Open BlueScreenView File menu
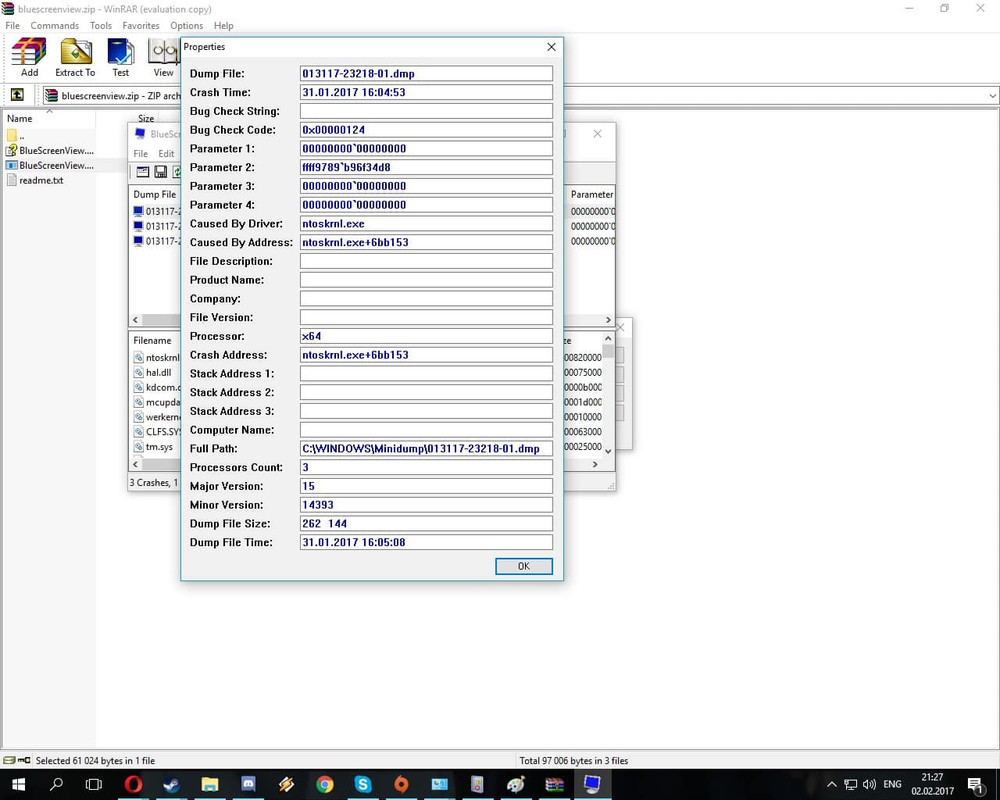The height and width of the screenshot is (800, 1000). [x=140, y=154]
